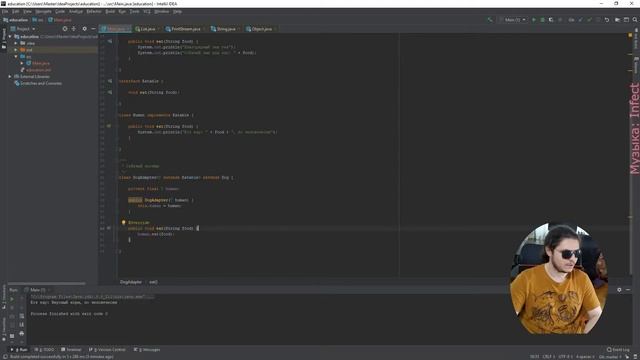Click the yellow intention light bulb icon
This screenshot has height=360, width=640.
pos(124,222)
